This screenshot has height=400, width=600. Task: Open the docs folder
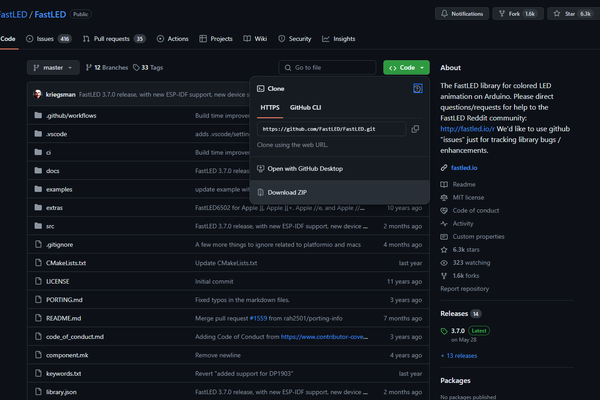tap(52, 171)
